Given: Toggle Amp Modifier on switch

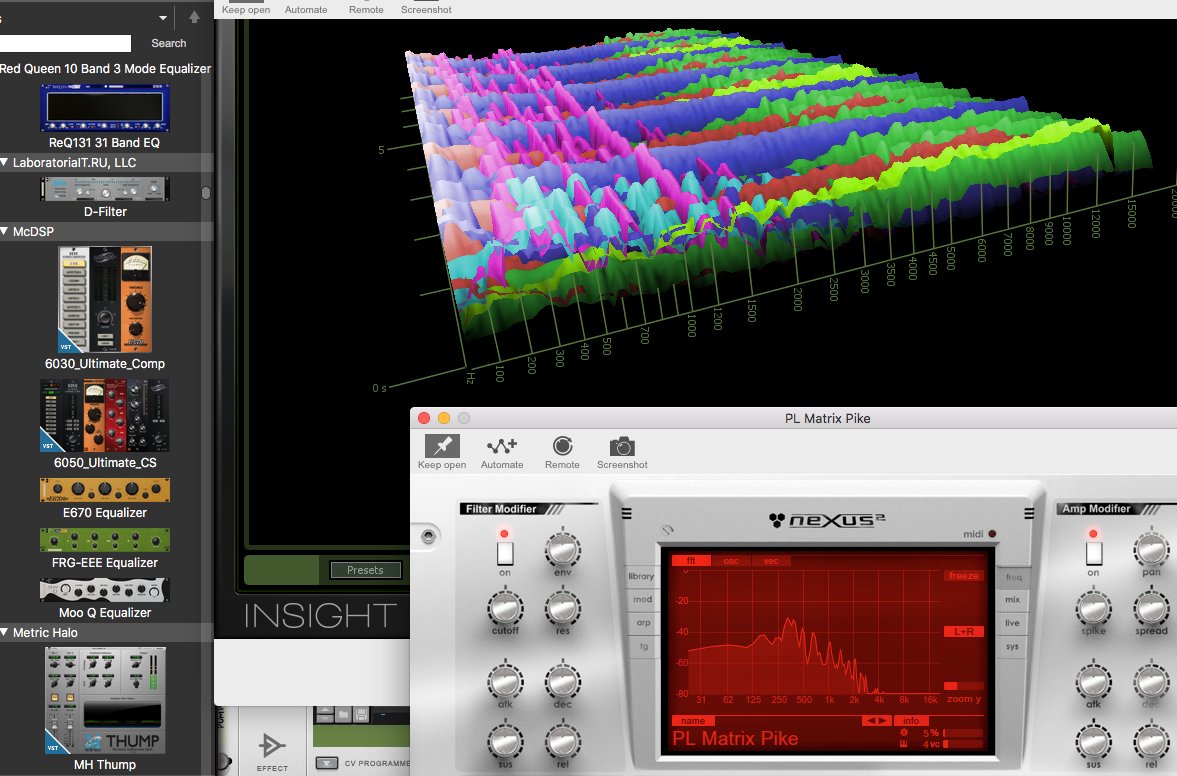Looking at the screenshot, I should pyautogui.click(x=1094, y=553).
